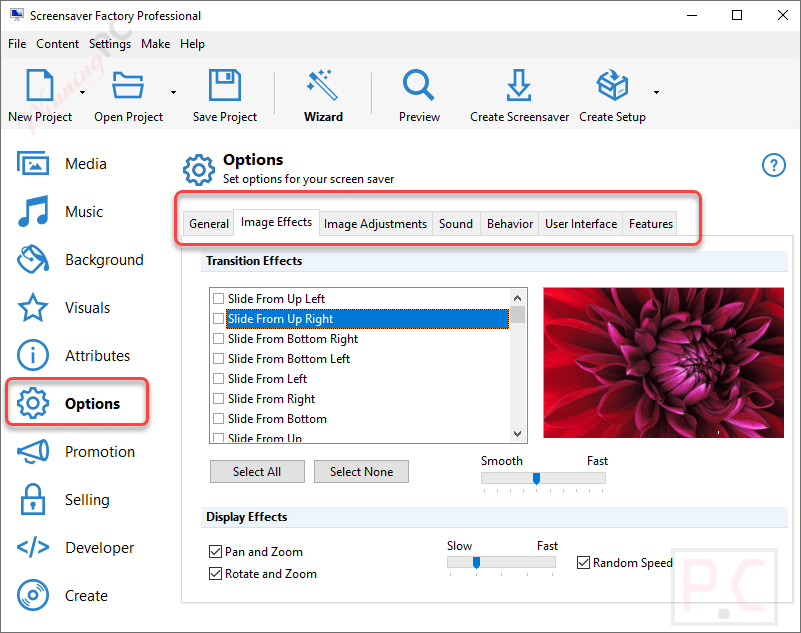The image size is (801, 633).
Task: Open the Background section in sidebar
Action: tap(80, 260)
